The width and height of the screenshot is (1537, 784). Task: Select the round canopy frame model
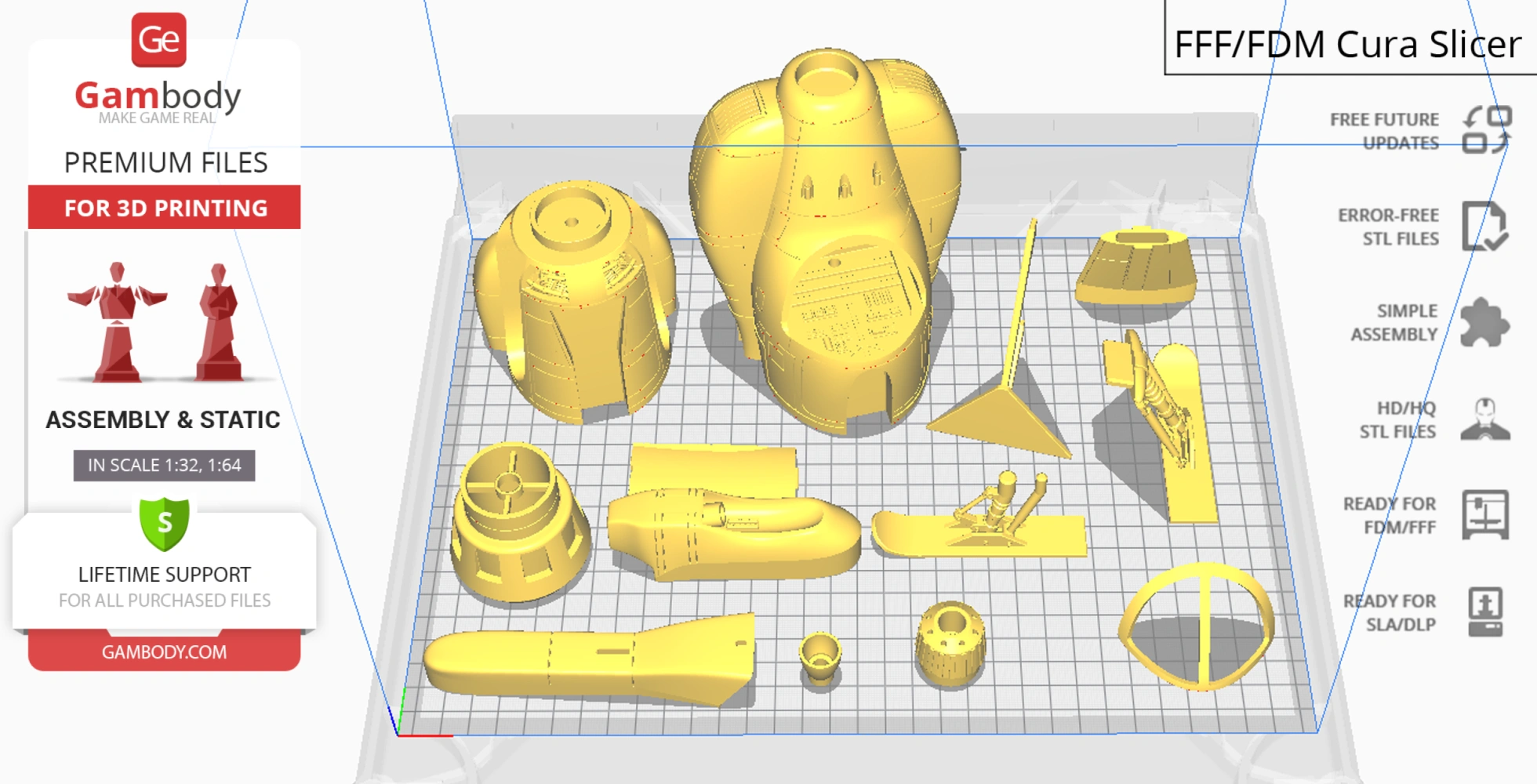pyautogui.click(x=1196, y=627)
